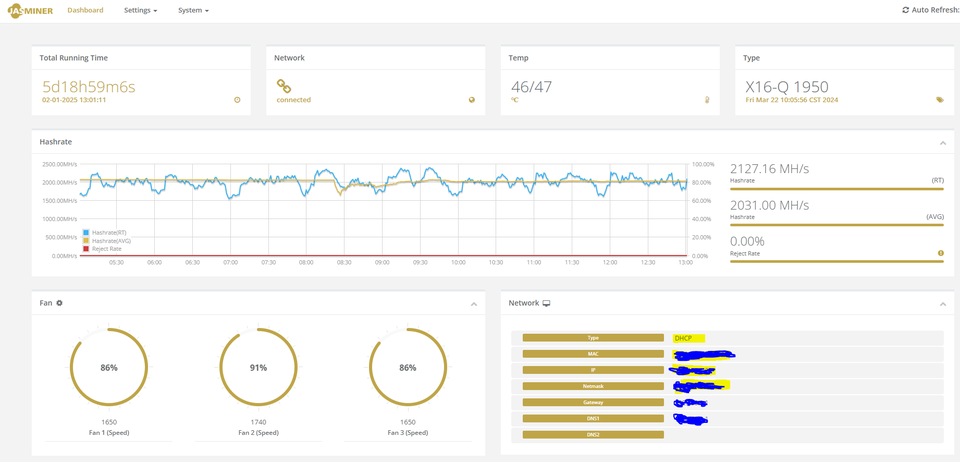
Task: Click the chain link connected icon
Action: click(283, 86)
